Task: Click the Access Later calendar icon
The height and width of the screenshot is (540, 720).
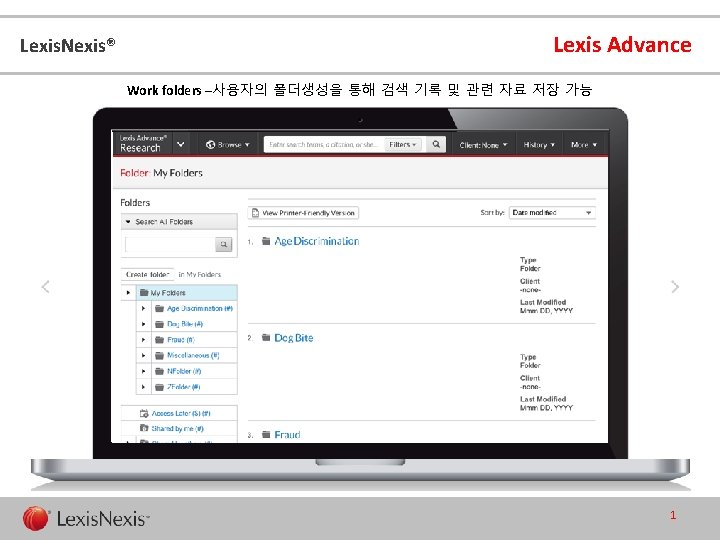Action: (x=144, y=413)
